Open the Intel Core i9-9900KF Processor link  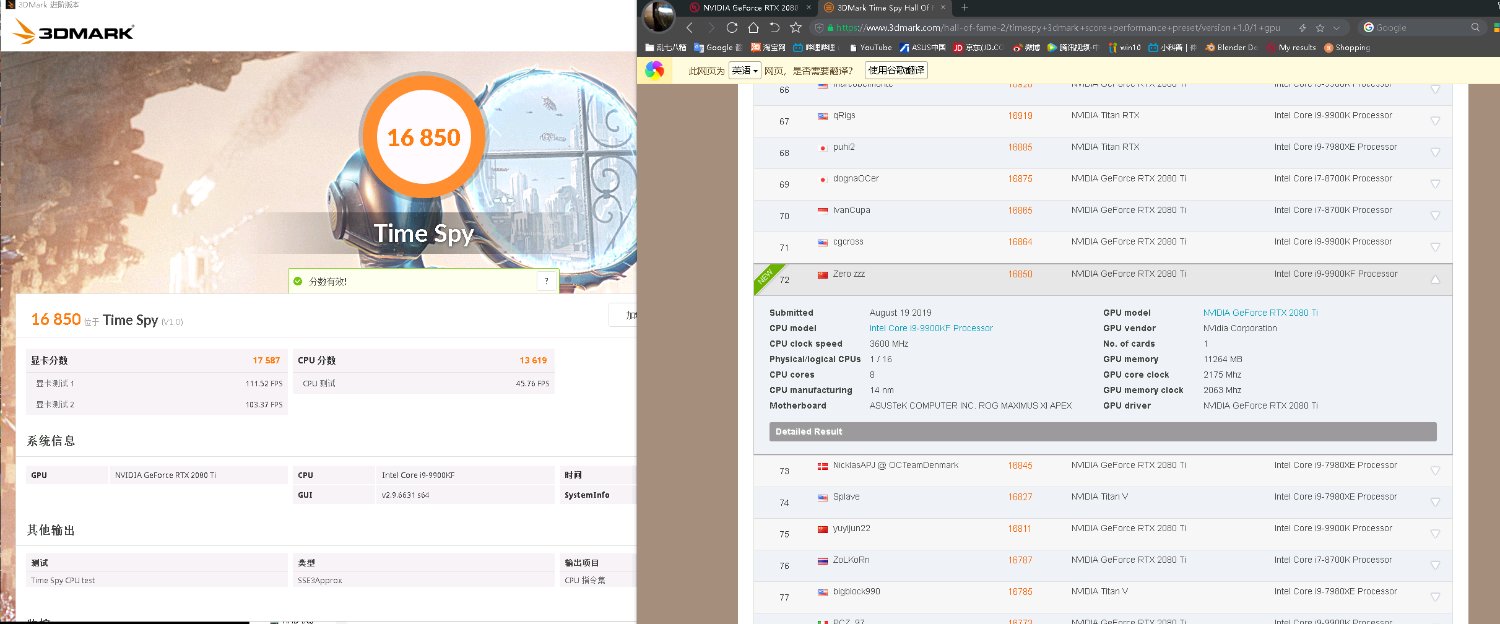tap(931, 328)
